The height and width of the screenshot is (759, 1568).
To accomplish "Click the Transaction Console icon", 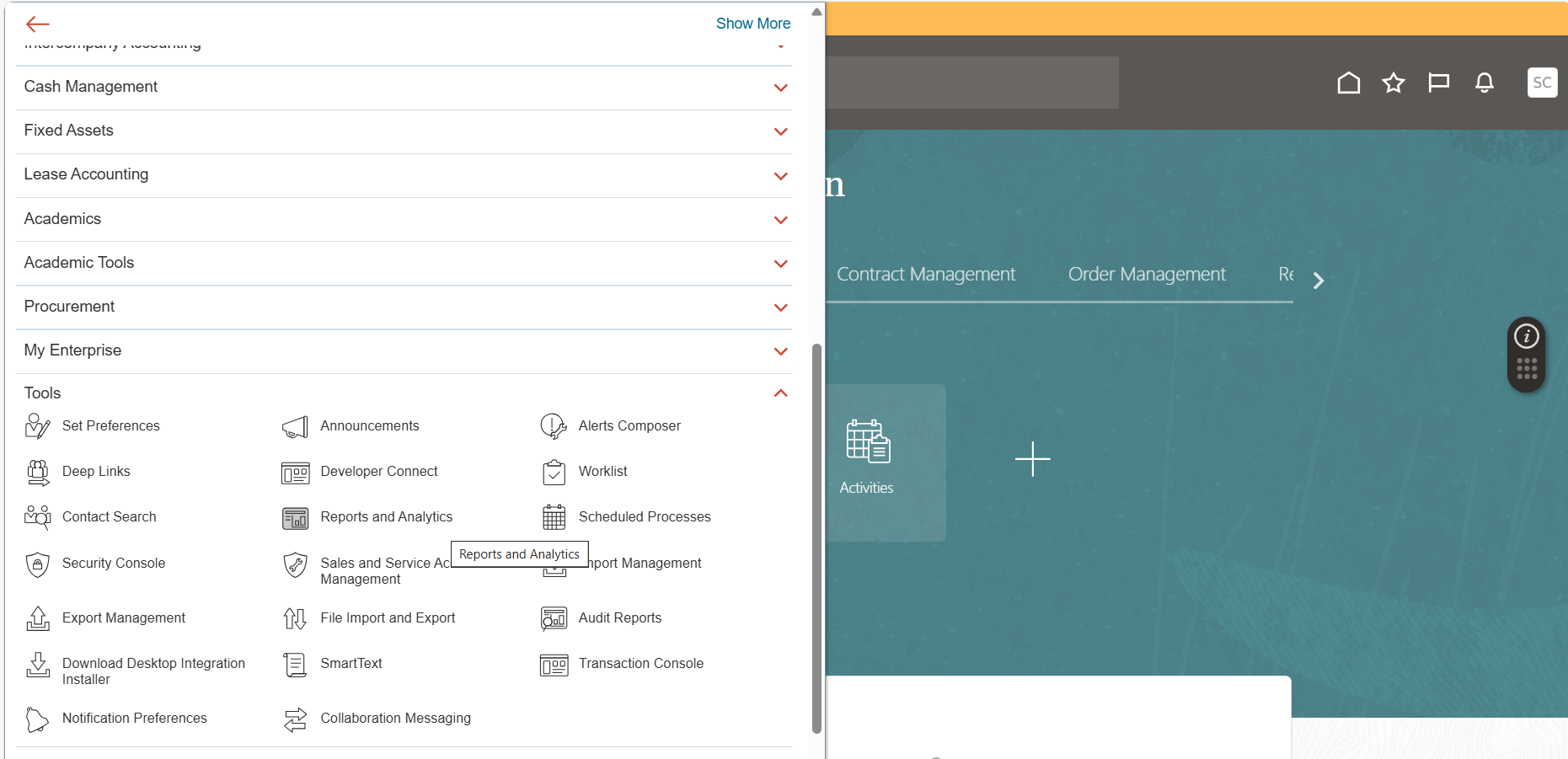I will tap(554, 665).
